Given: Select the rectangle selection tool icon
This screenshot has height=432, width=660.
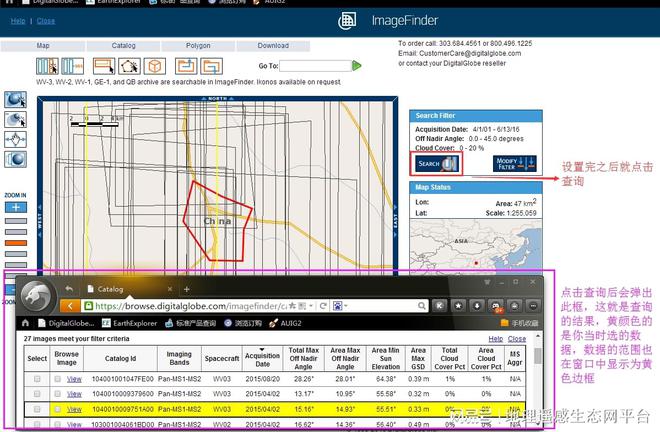Looking at the screenshot, I should [x=104, y=66].
